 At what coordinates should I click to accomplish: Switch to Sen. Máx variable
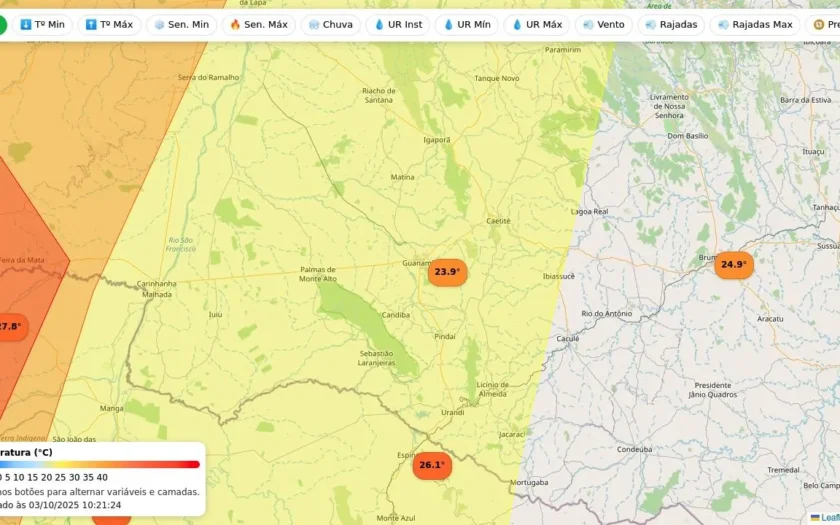tap(259, 25)
